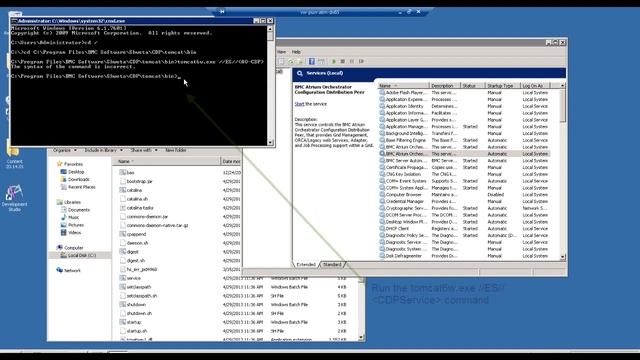Image resolution: width=640 pixels, height=360 pixels.
Task: Click inside the command prompt console area
Action: (139, 86)
